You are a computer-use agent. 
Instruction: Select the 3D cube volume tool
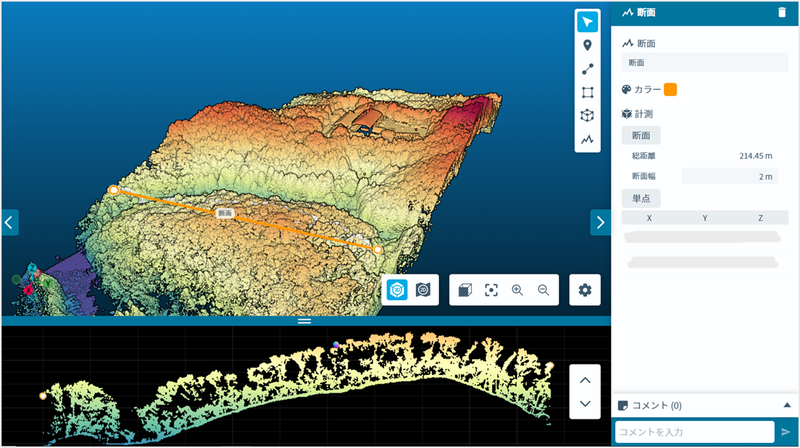[x=587, y=115]
